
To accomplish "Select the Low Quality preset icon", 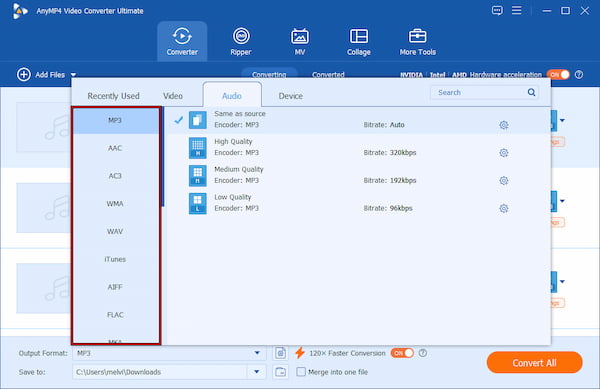I will click(x=197, y=203).
